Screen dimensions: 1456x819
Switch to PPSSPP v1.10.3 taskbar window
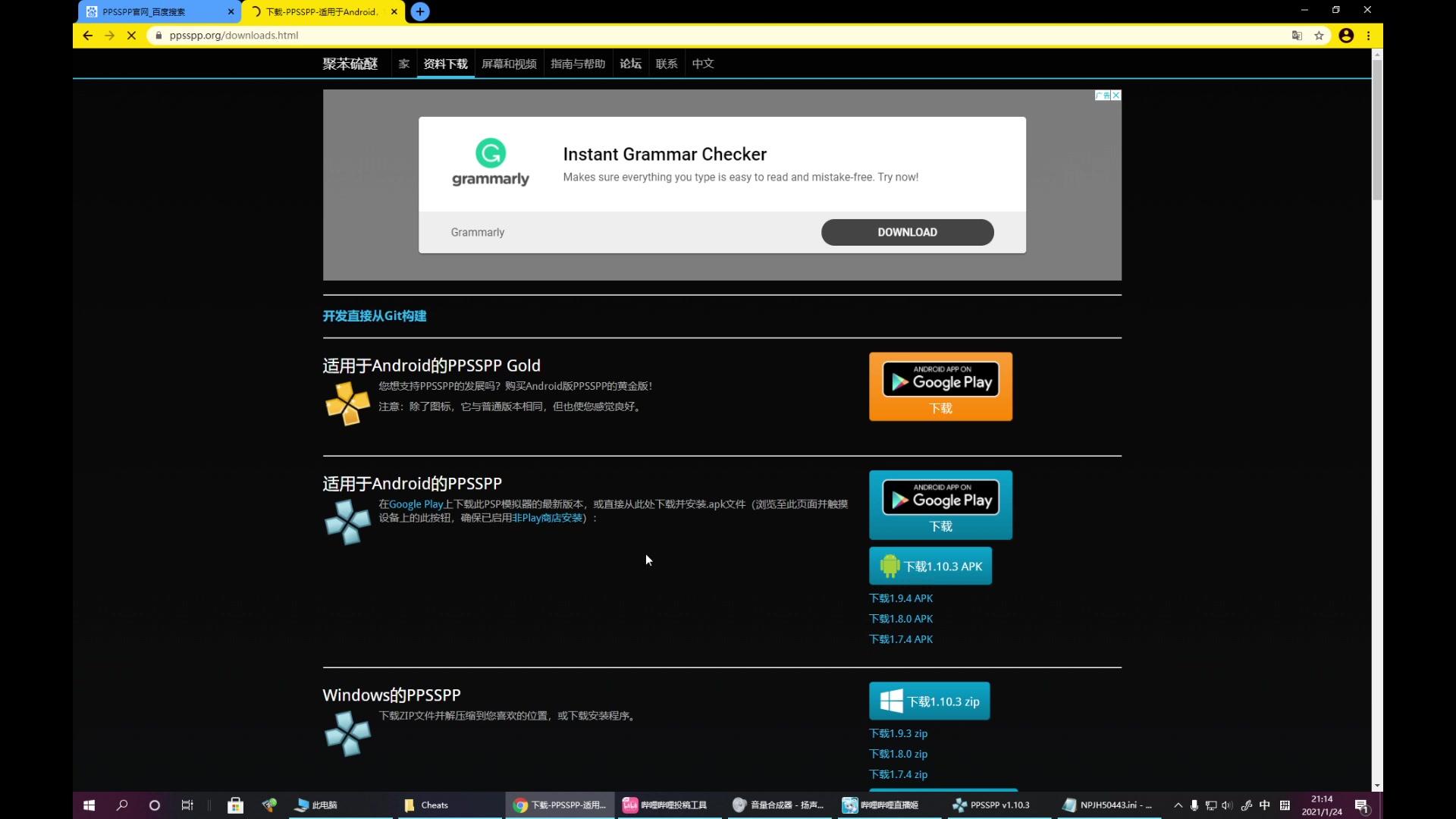pos(999,805)
